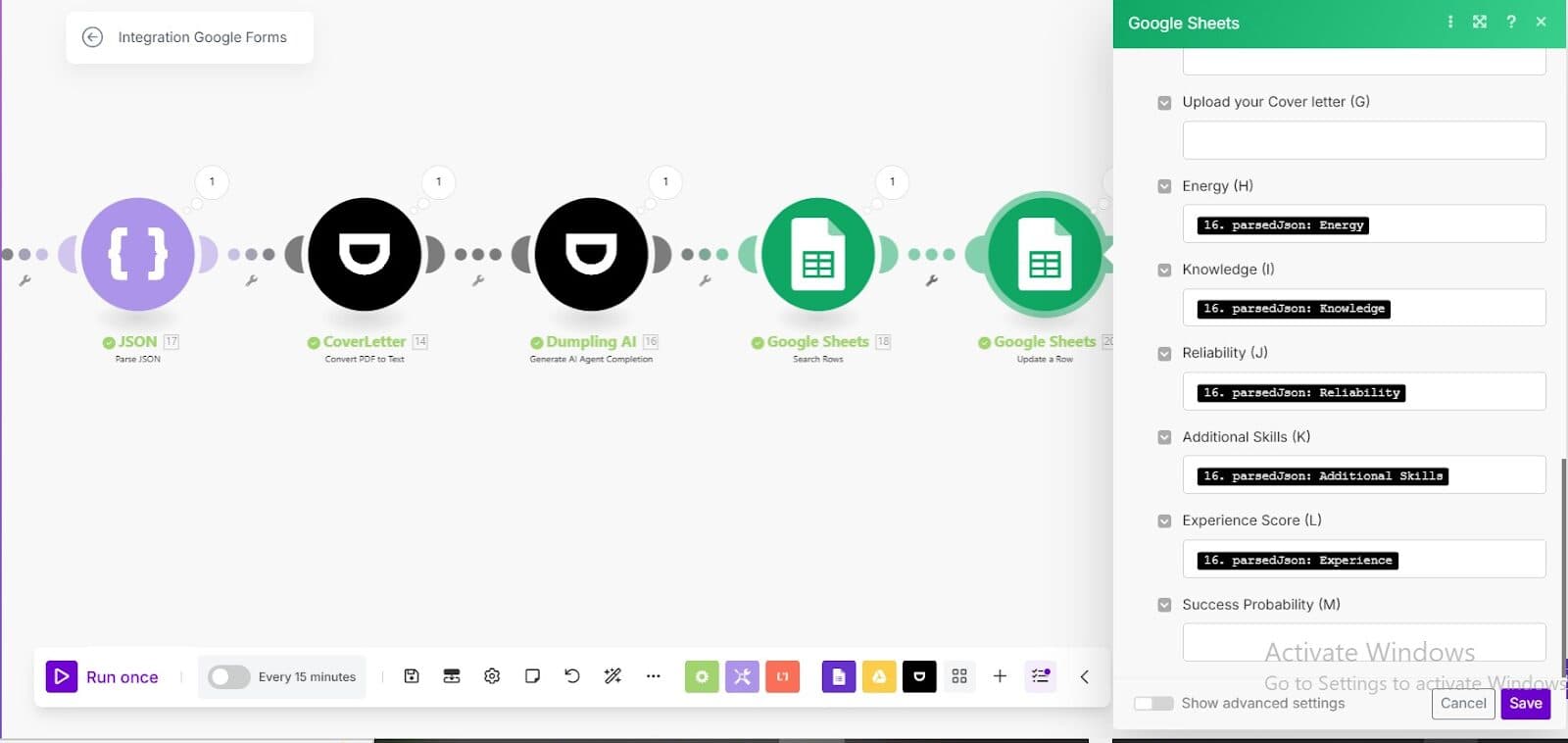Open help question mark in Google Sheets panel
The height and width of the screenshot is (743, 1568).
(x=1511, y=22)
